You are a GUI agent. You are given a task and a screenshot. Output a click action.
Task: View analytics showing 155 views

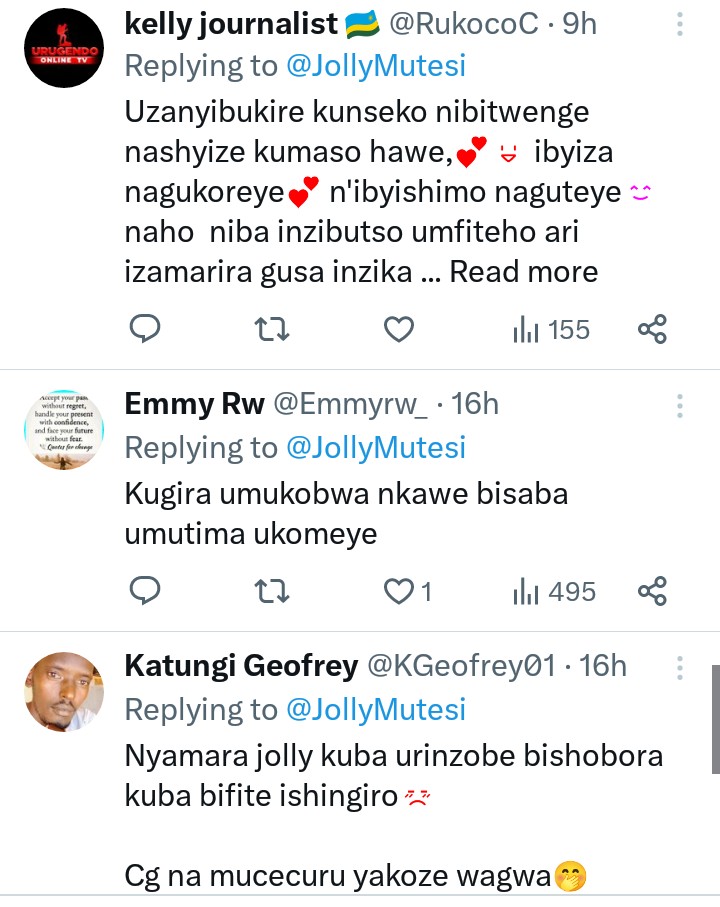point(550,328)
